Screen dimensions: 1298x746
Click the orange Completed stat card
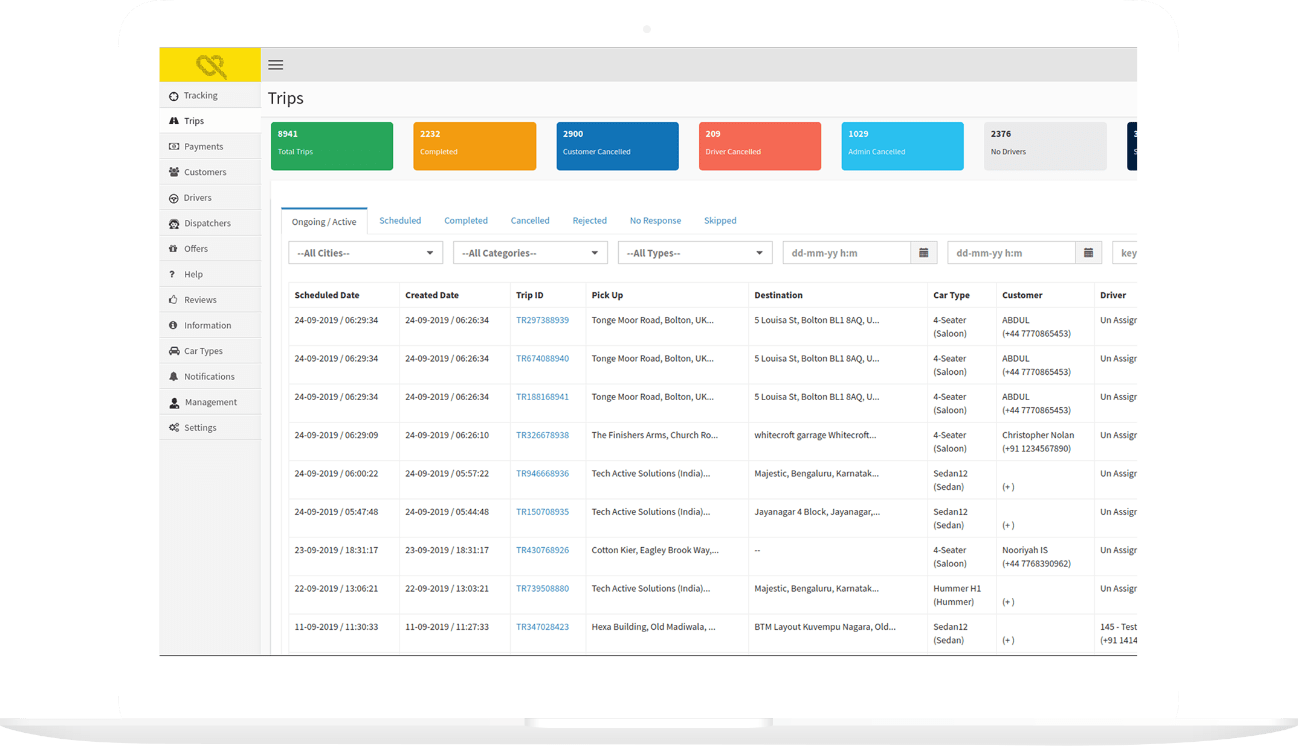(x=475, y=146)
